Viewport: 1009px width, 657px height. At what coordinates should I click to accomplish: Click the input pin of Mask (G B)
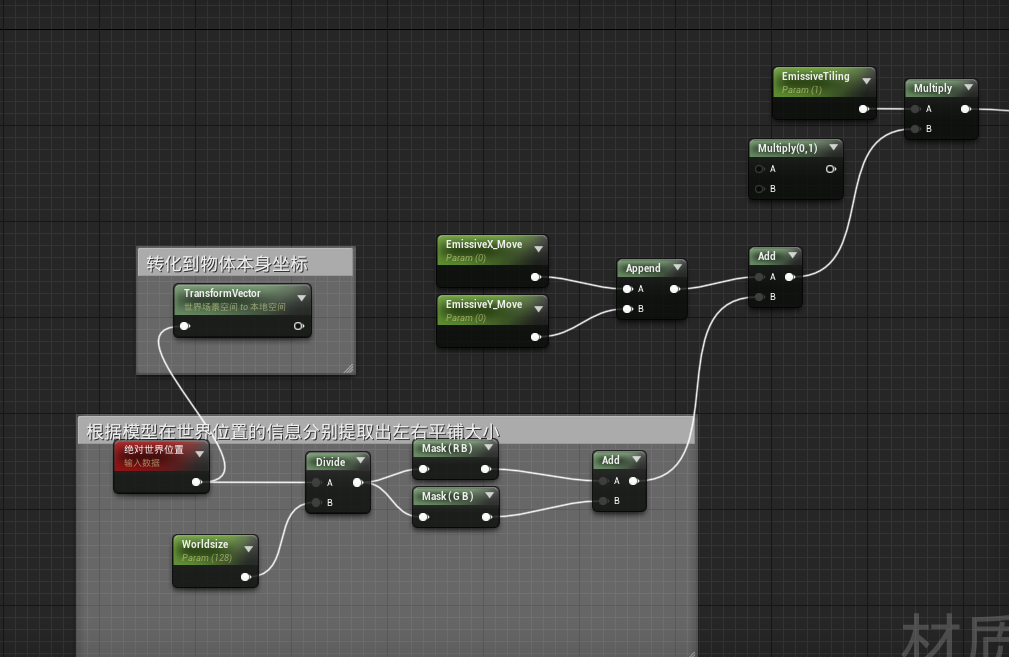click(x=424, y=517)
